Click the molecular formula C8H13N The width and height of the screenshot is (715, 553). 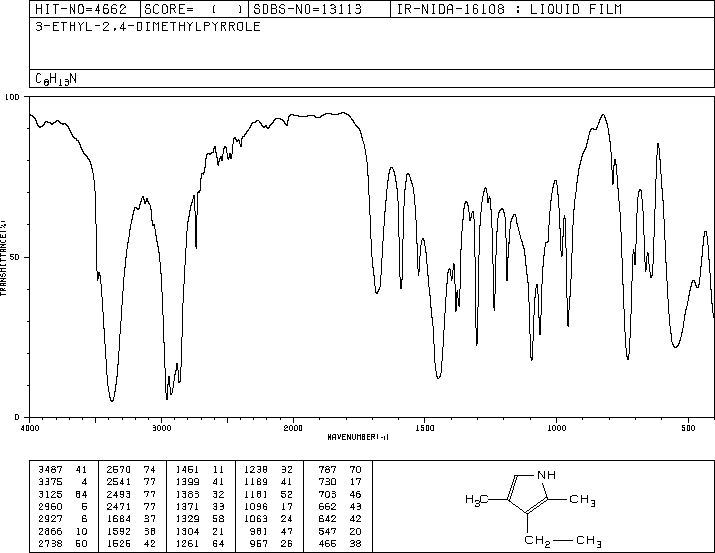(x=56, y=79)
